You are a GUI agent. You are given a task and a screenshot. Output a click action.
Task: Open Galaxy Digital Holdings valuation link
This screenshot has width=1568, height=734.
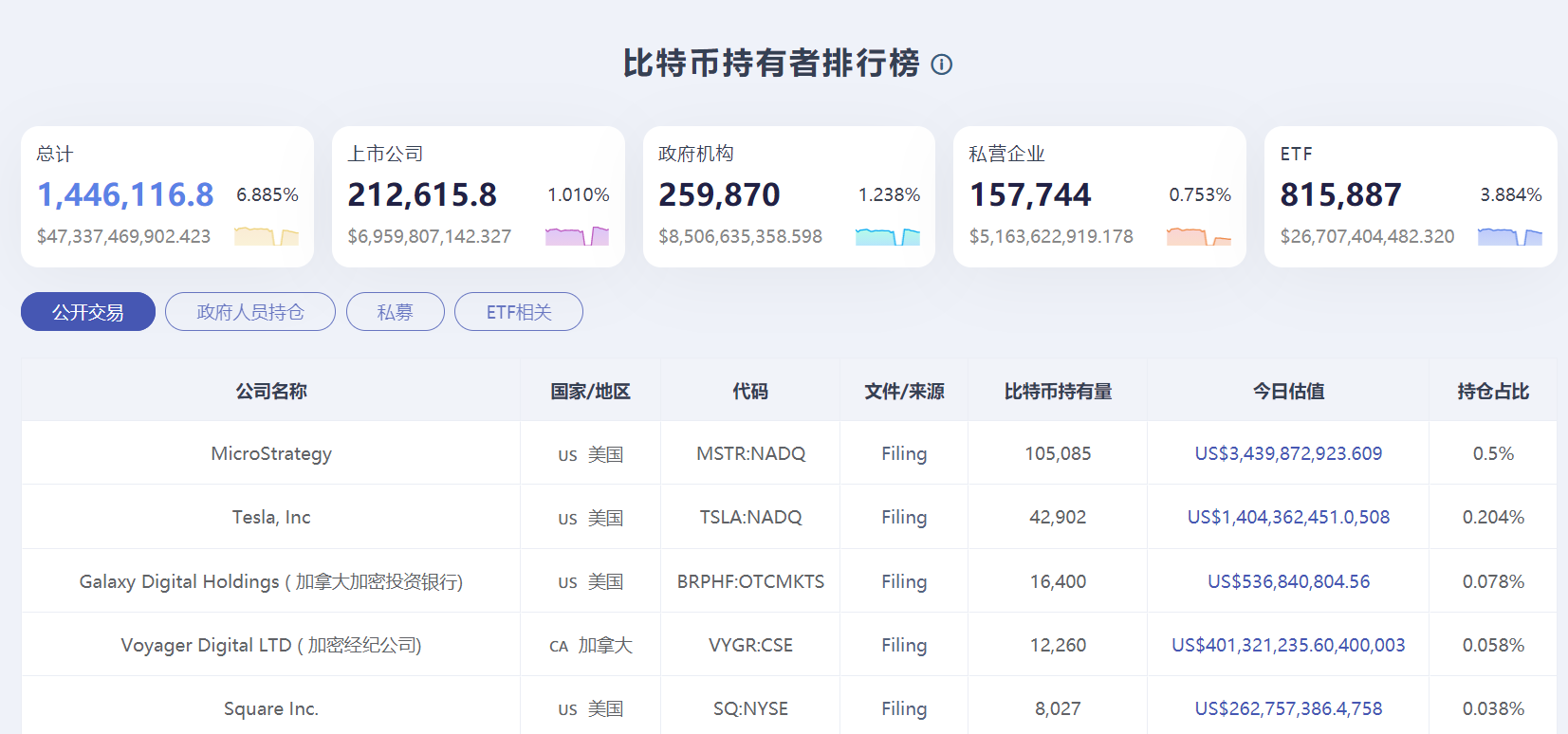1288,581
